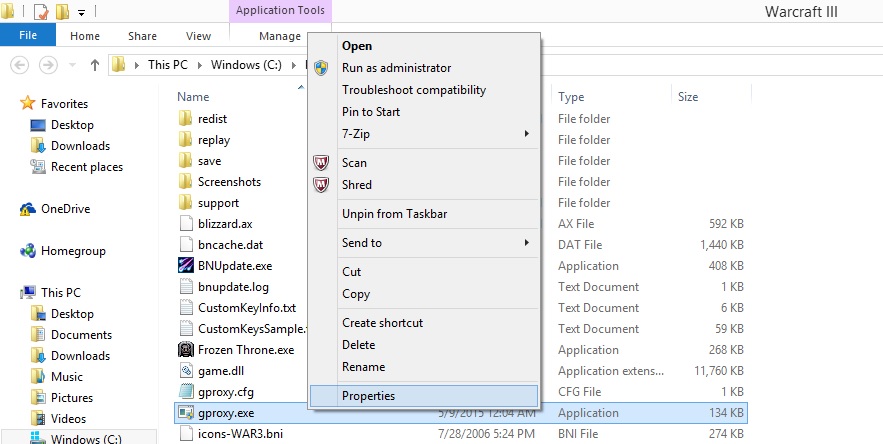Choose Unpin from Taskbar
Screen dimensions: 883x444
[423, 214]
